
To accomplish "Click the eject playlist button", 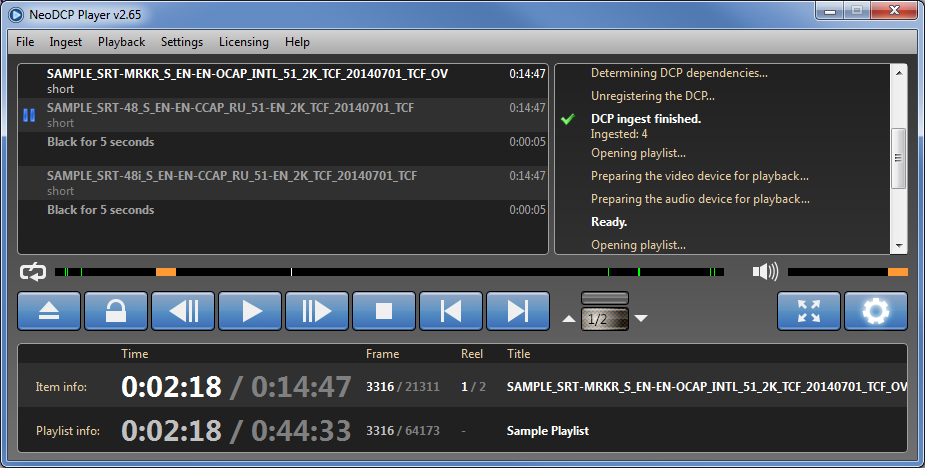I will point(49,311).
